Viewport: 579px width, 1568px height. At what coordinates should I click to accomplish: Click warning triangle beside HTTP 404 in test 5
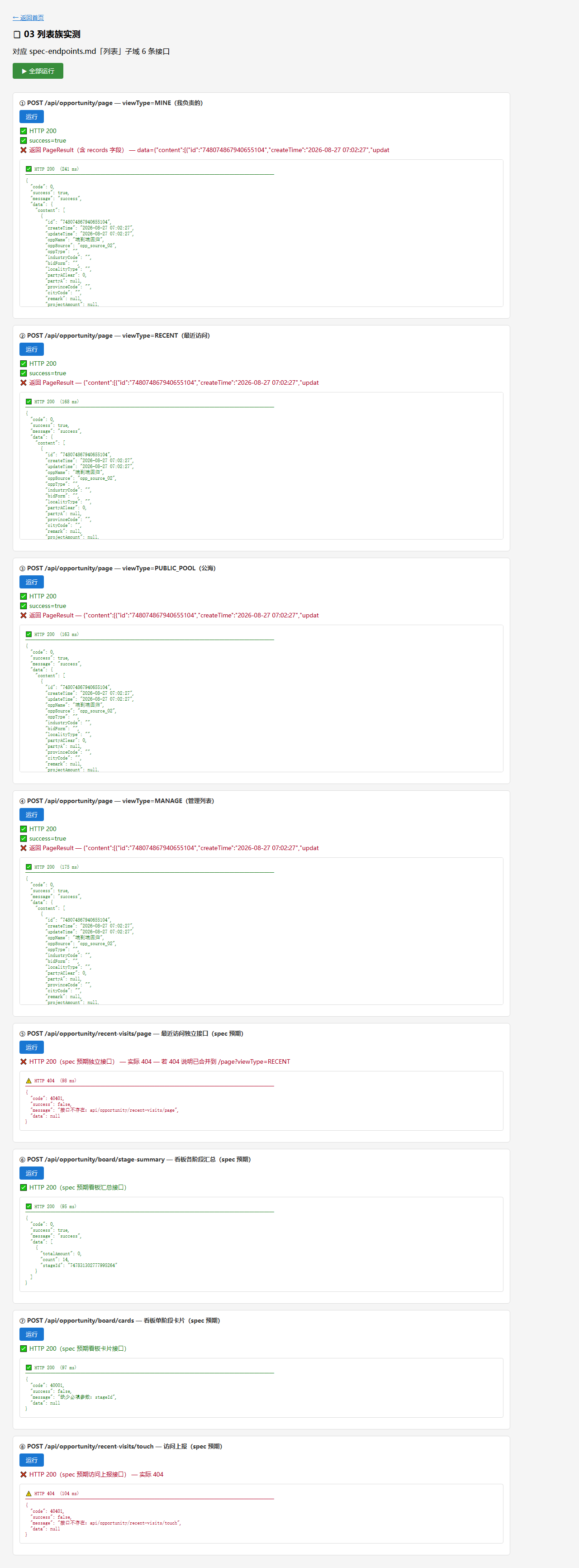pyautogui.click(x=28, y=1080)
